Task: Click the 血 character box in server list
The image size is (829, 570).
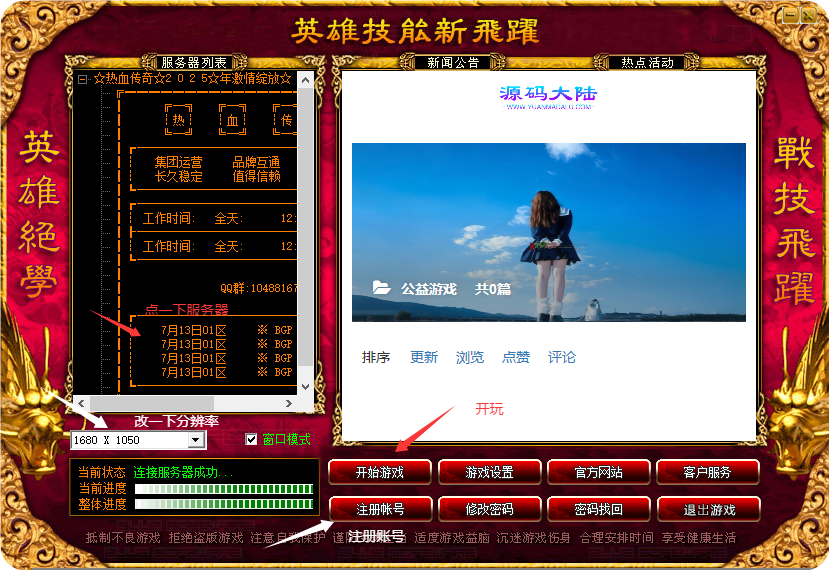Action: pyautogui.click(x=233, y=119)
